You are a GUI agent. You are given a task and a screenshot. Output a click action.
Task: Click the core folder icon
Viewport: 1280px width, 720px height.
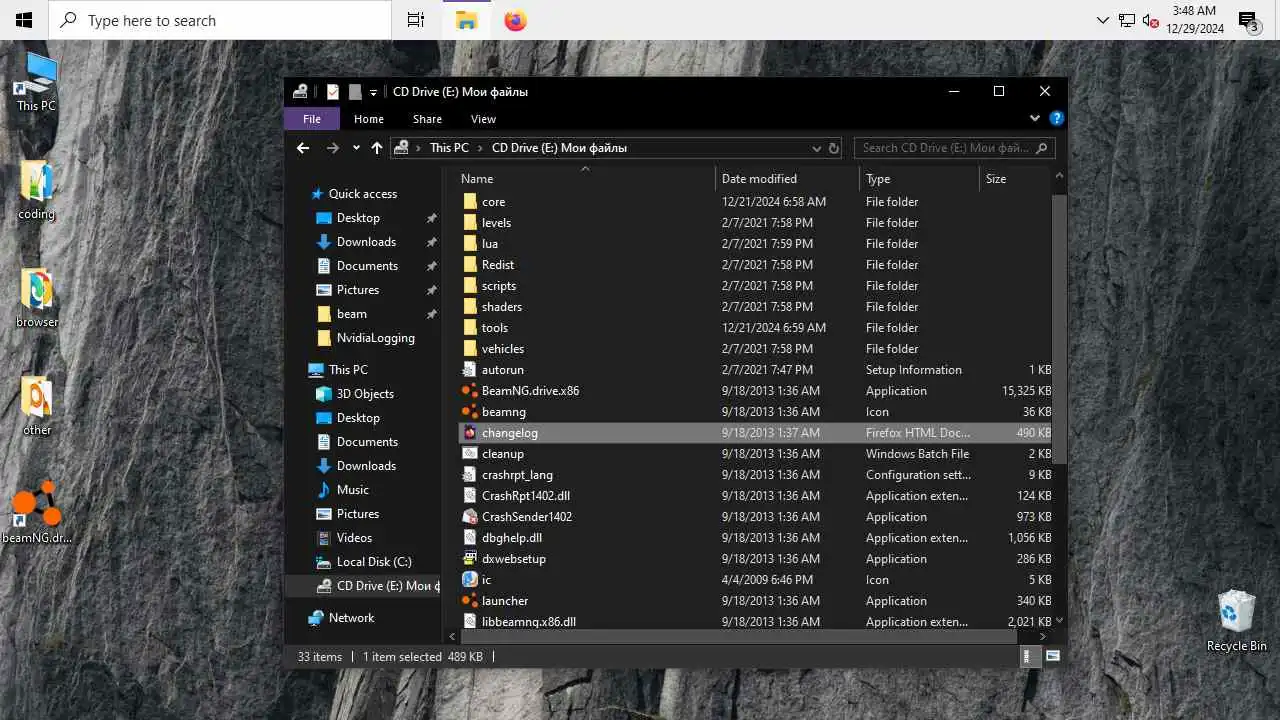click(x=470, y=202)
